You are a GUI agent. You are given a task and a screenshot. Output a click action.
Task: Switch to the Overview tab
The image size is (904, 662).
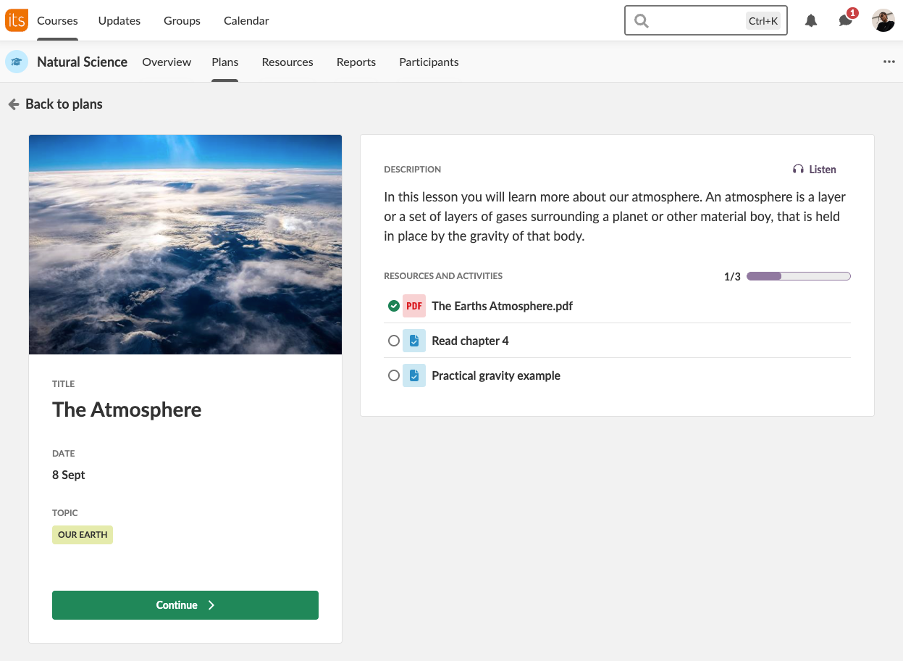coord(167,62)
